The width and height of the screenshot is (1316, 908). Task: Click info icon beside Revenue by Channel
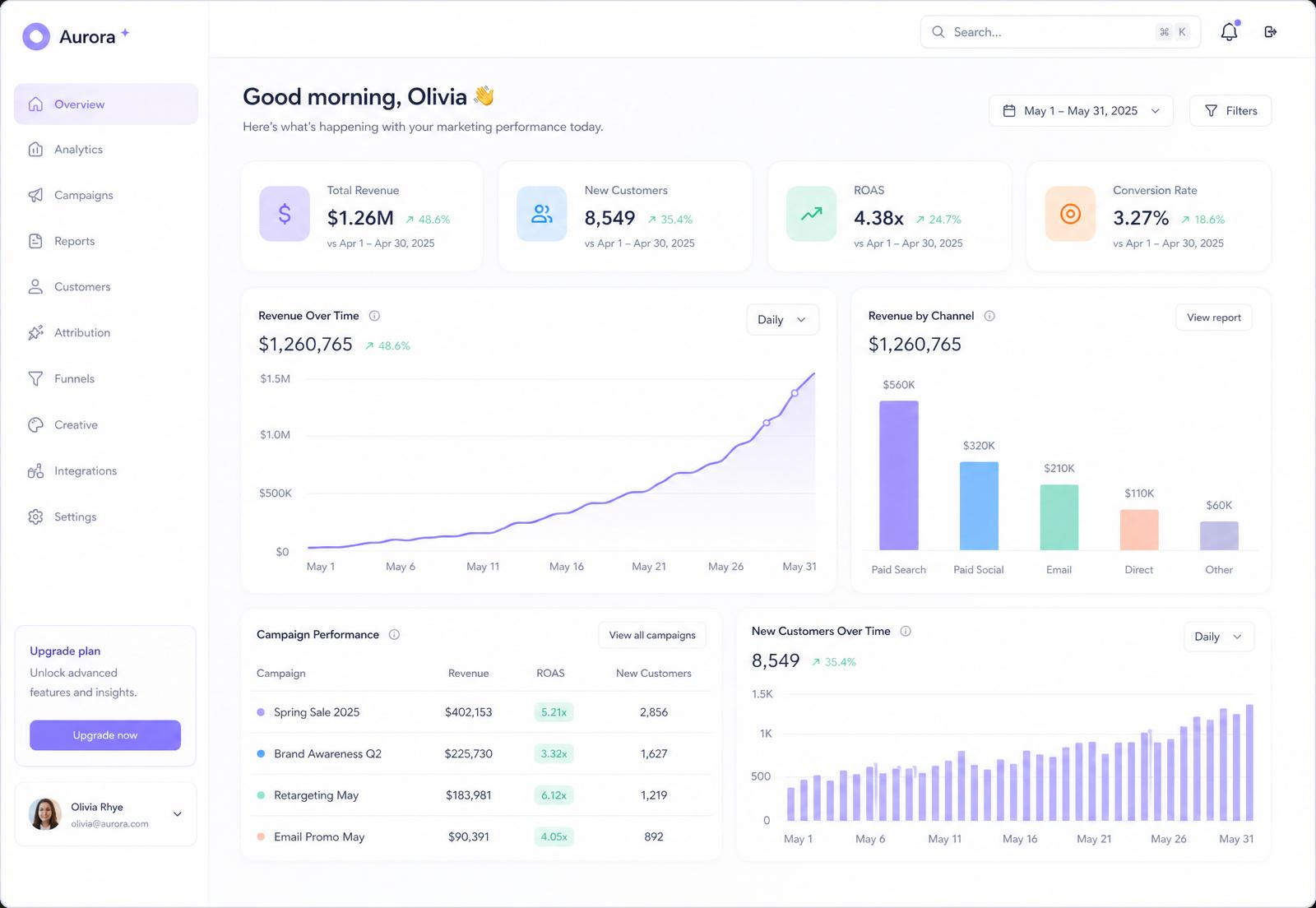click(989, 316)
